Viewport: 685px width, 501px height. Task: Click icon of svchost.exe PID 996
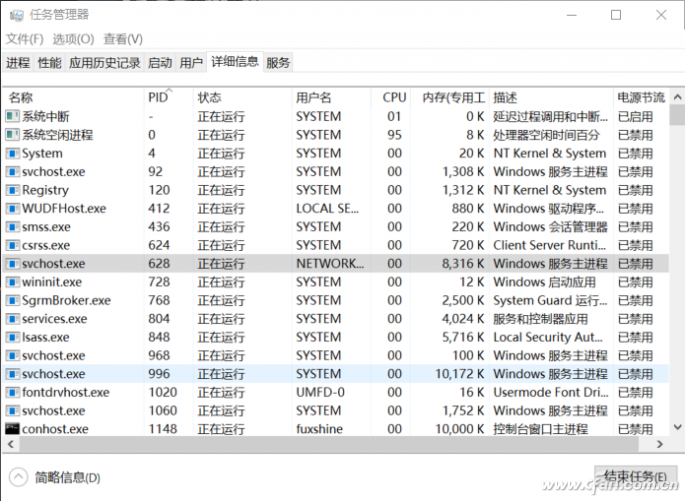pyautogui.click(x=12, y=374)
